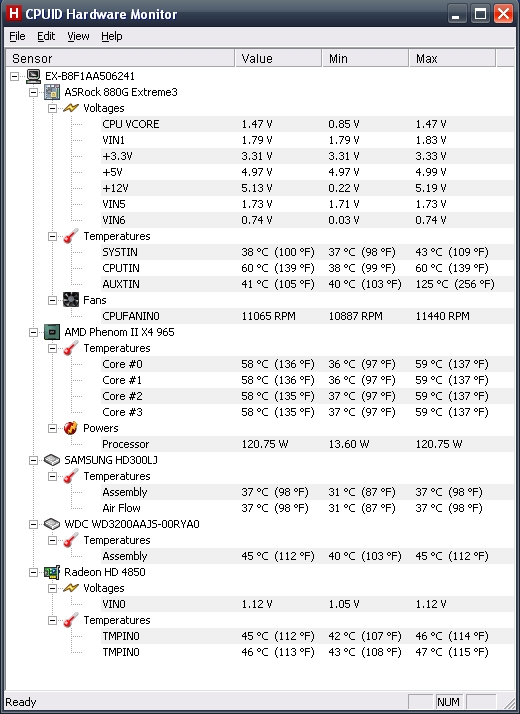This screenshot has height=714, width=520.
Task: Collapse the SAMSUNG HD300LJ Temperatures group
Action: [x=52, y=476]
